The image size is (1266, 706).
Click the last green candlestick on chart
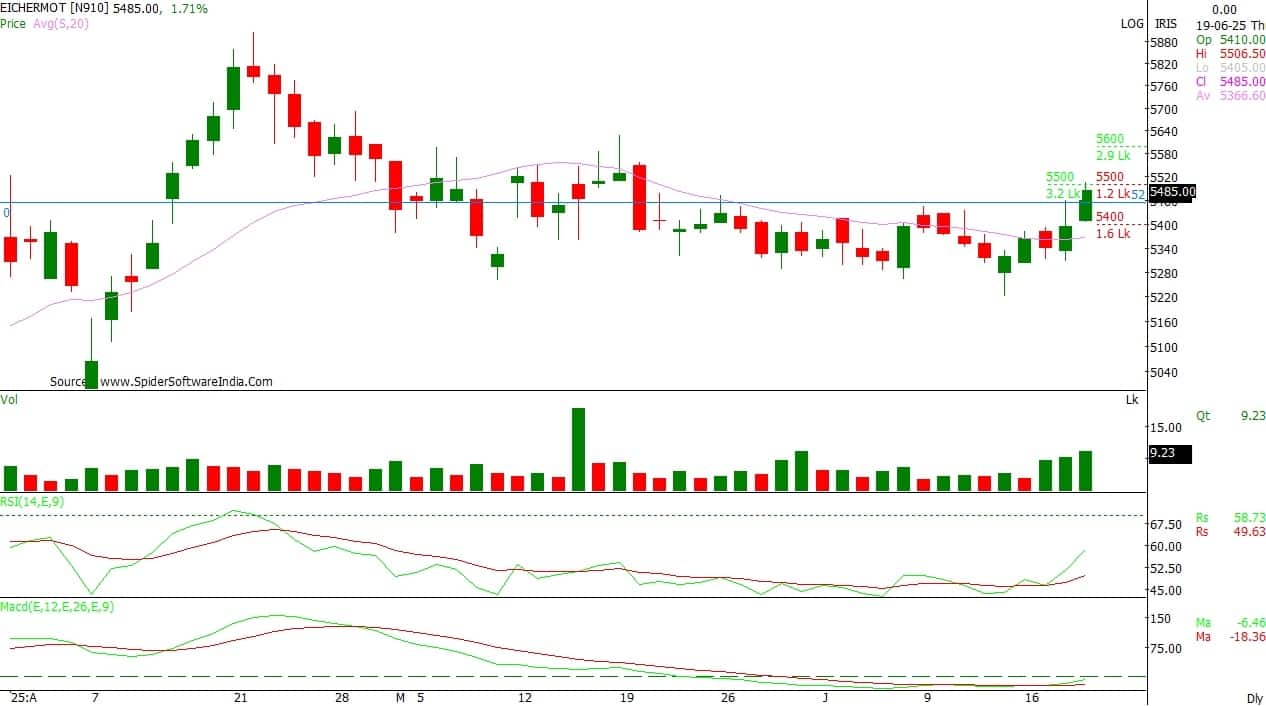(1086, 205)
